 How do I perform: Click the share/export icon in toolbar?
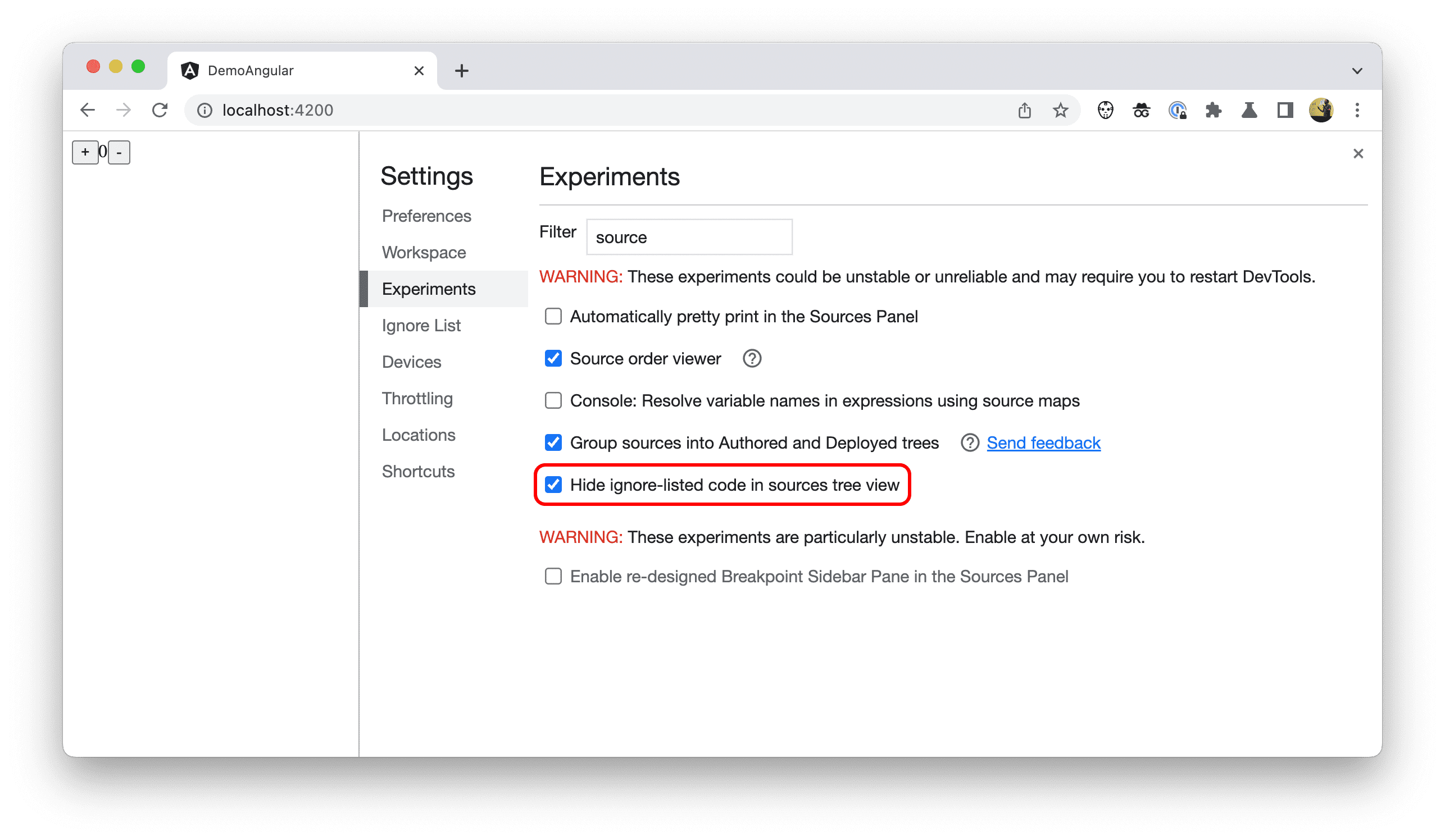pos(1024,109)
